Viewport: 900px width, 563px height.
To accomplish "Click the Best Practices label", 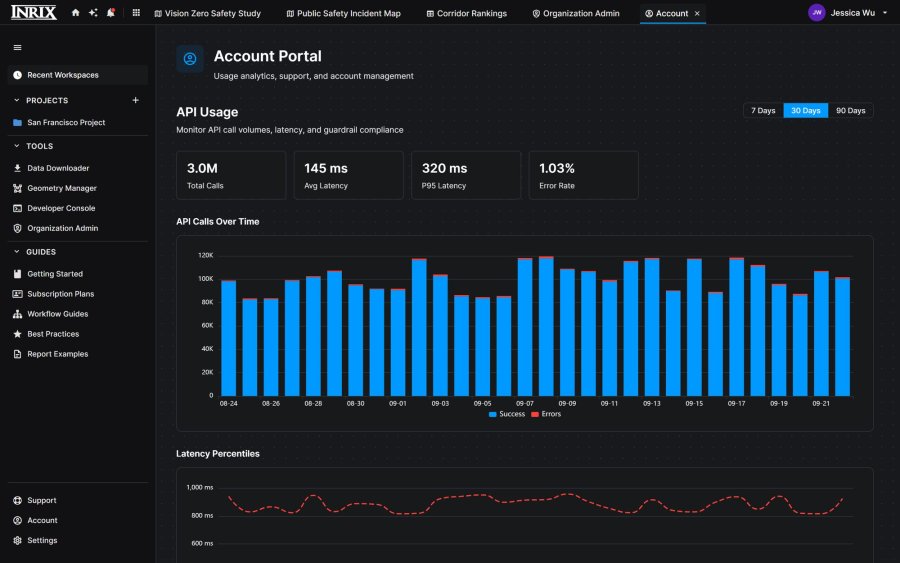I will [53, 334].
